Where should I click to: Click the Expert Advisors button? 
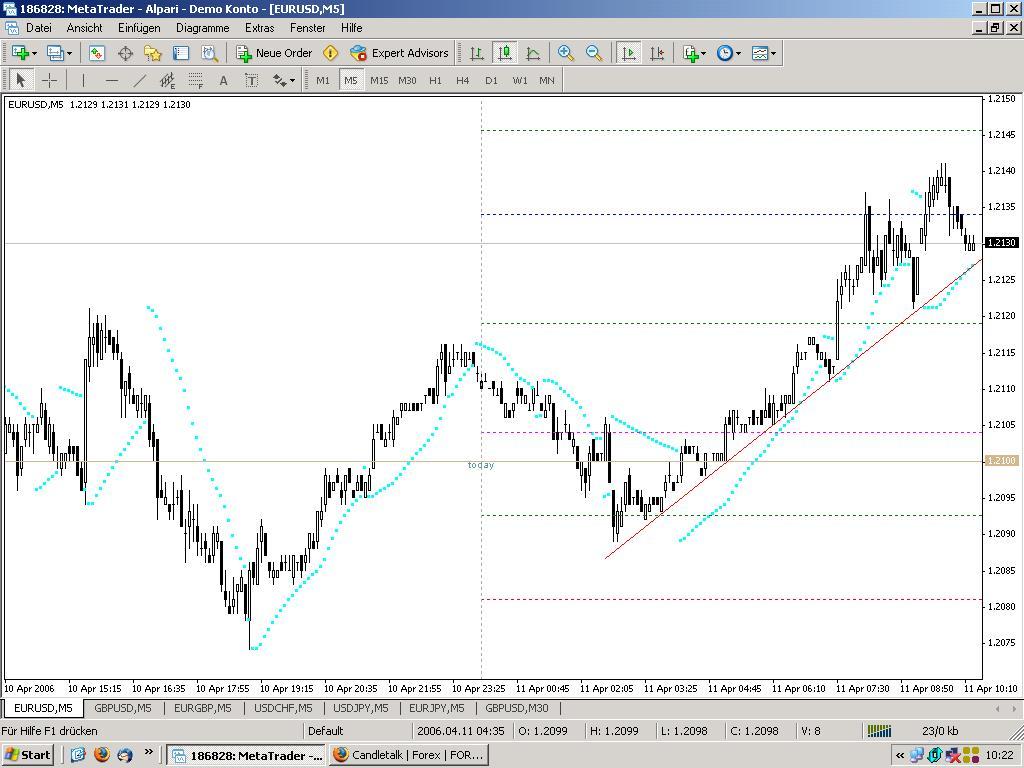[400, 53]
